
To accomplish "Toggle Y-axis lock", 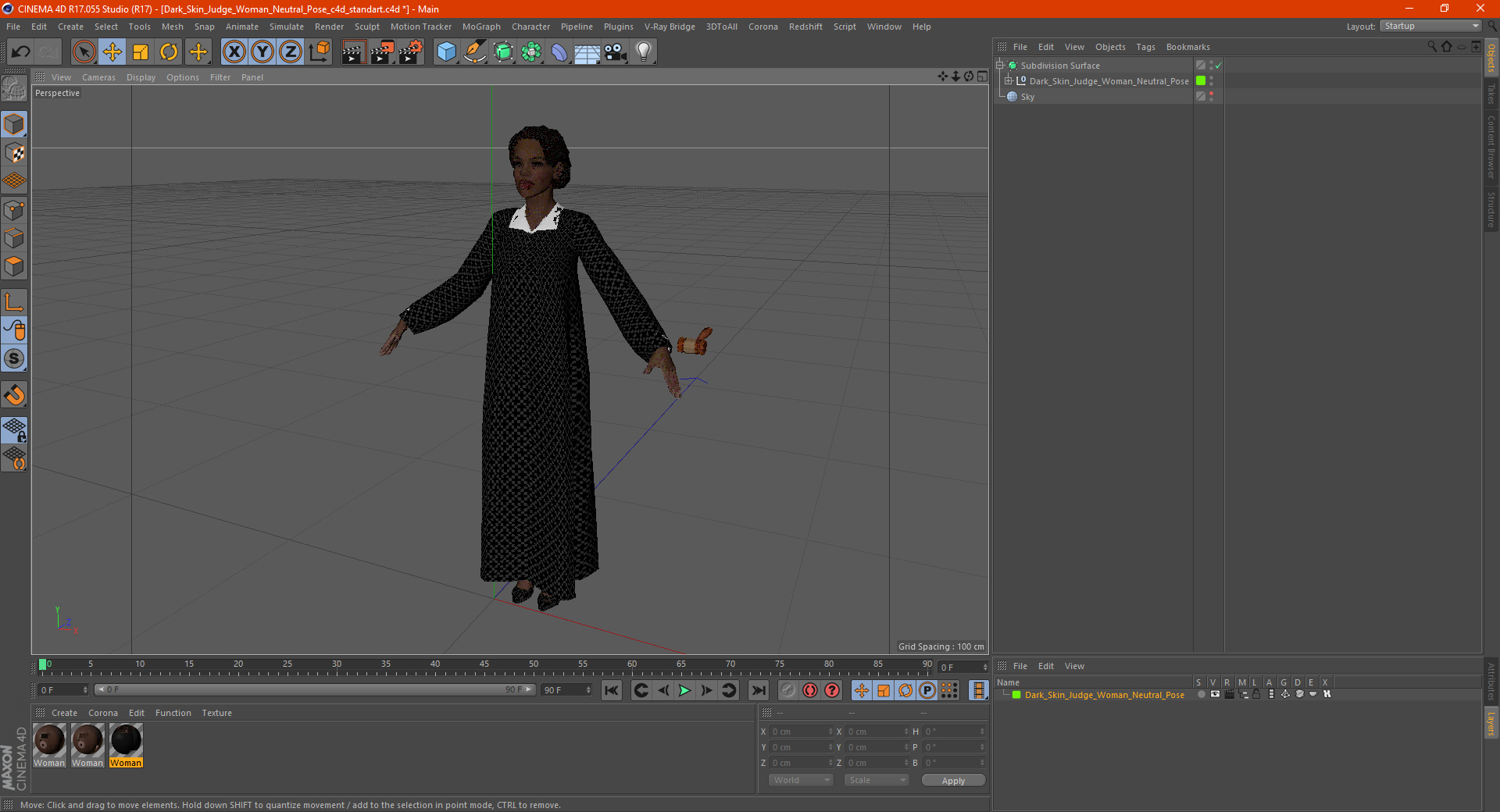I will (262, 52).
